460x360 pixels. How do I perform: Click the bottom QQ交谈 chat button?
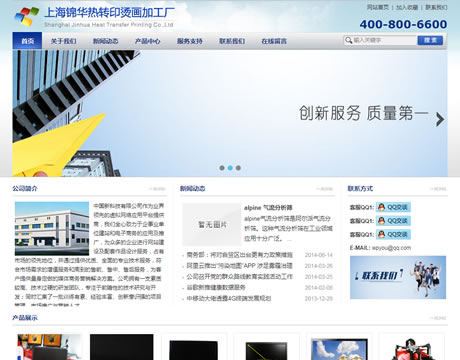pos(393,234)
